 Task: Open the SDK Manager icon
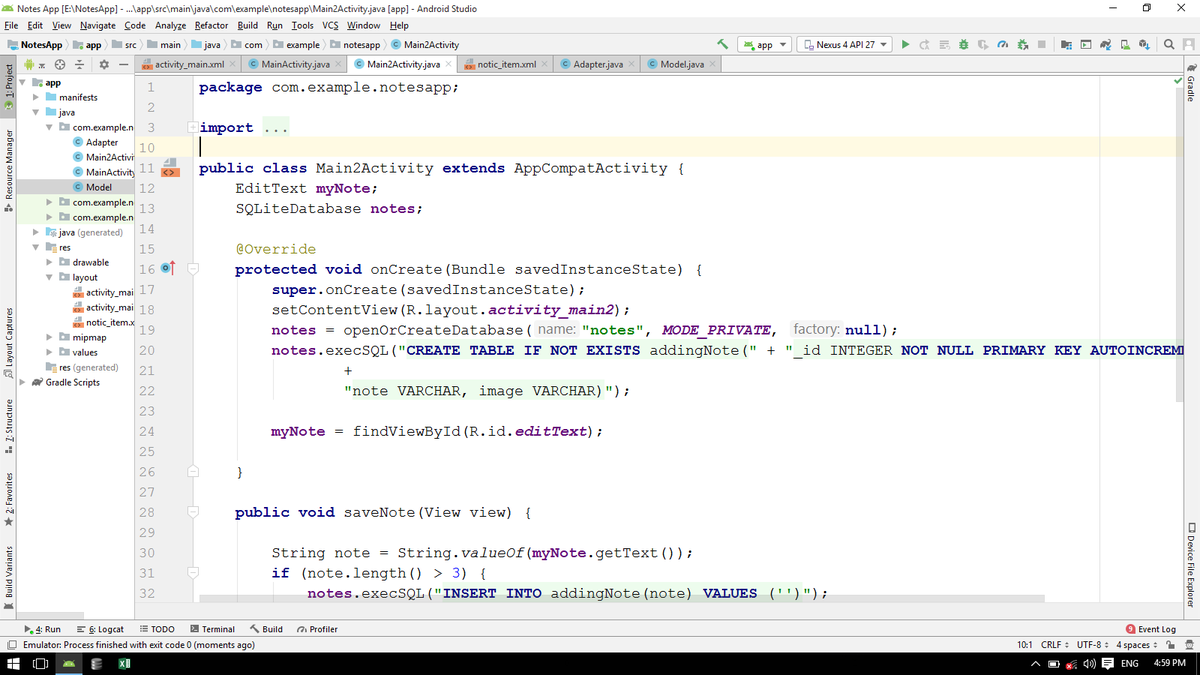tap(1143, 44)
